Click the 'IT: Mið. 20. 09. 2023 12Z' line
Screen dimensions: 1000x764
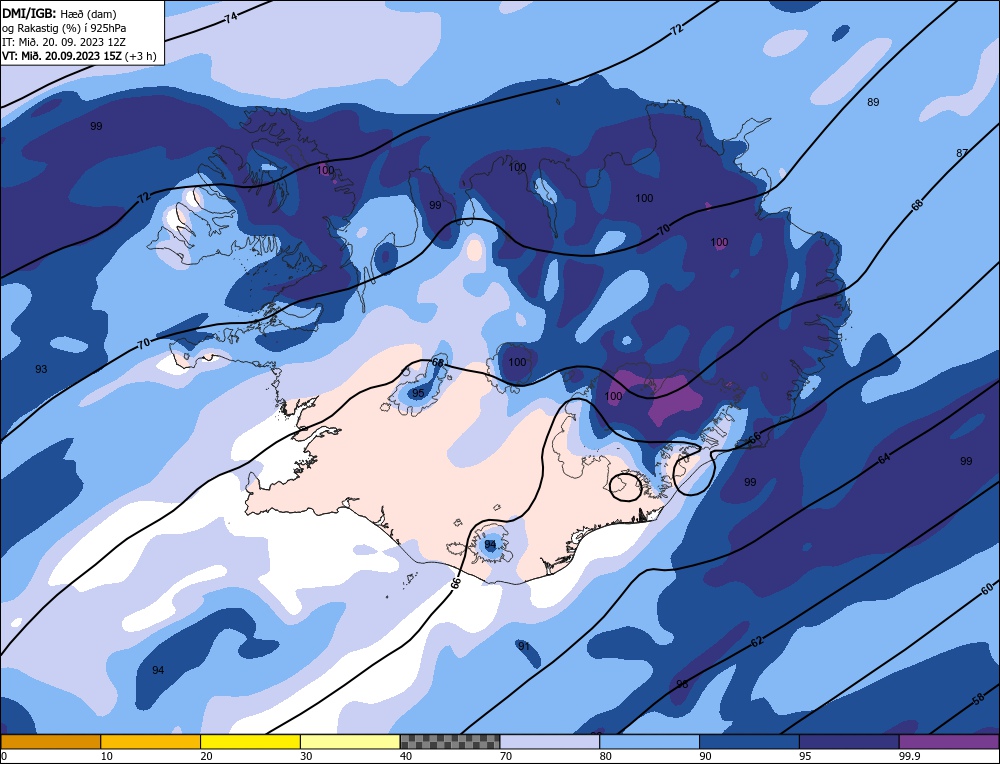[63, 42]
